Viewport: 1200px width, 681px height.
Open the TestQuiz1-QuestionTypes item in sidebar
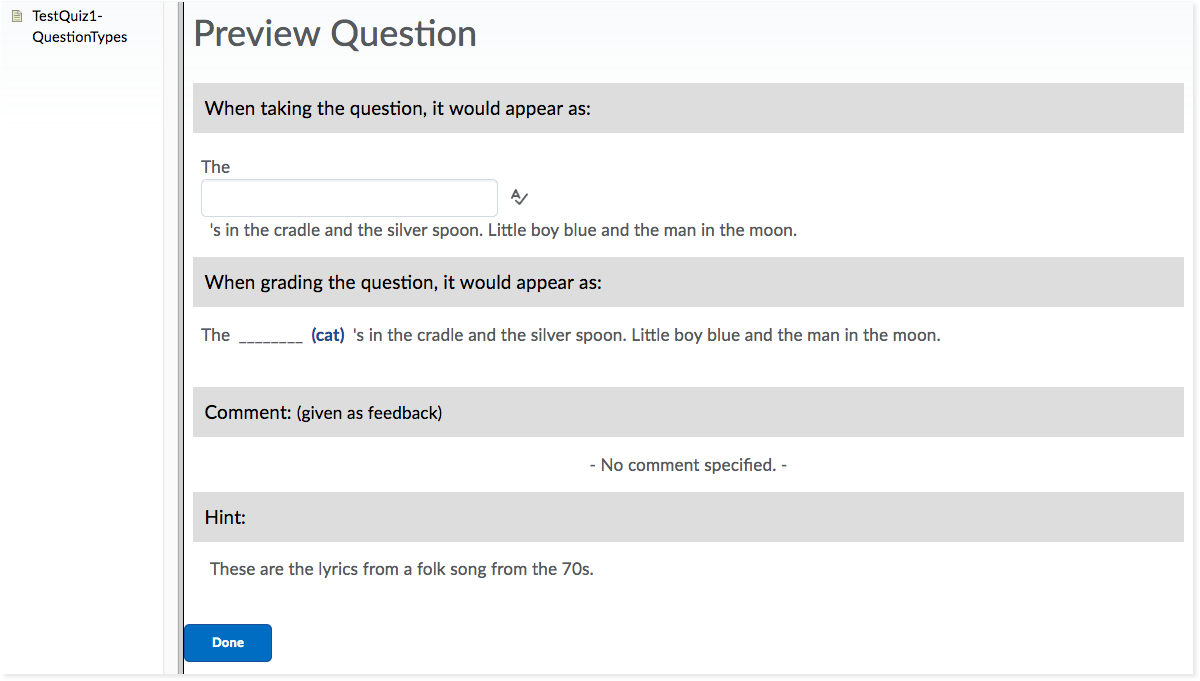[x=80, y=27]
